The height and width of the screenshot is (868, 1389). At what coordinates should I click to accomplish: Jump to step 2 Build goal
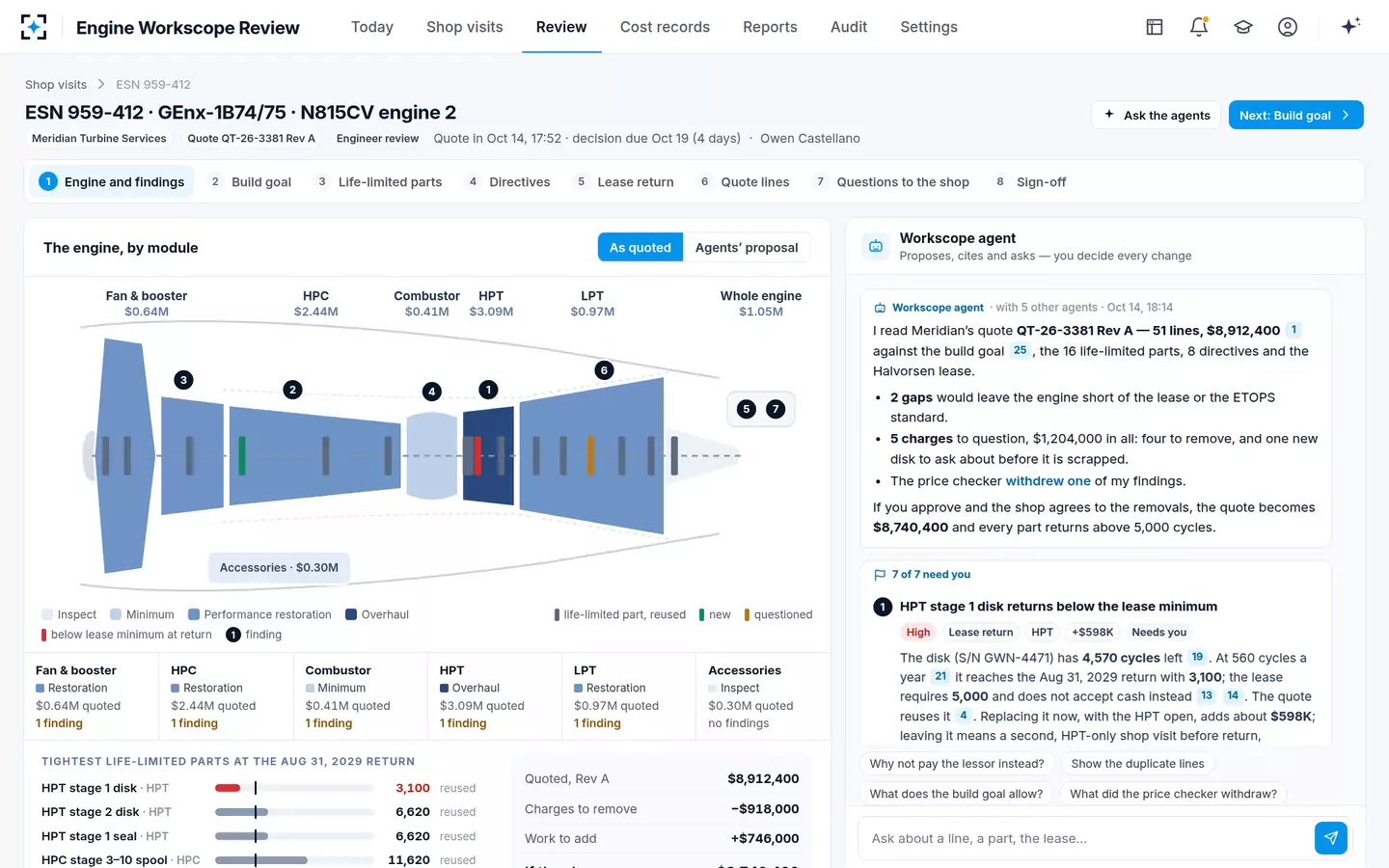[x=250, y=181]
